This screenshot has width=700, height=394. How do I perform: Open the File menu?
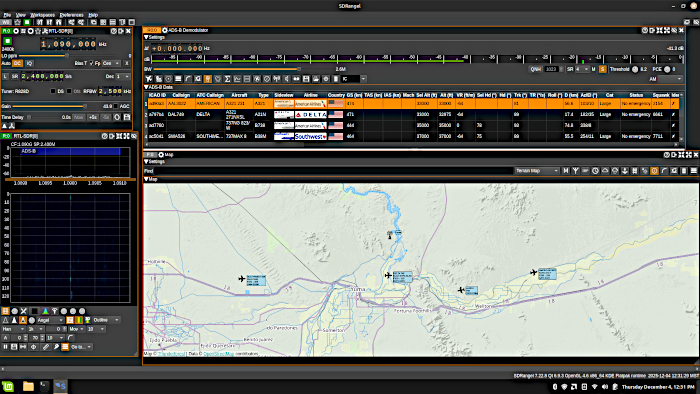click(7, 15)
